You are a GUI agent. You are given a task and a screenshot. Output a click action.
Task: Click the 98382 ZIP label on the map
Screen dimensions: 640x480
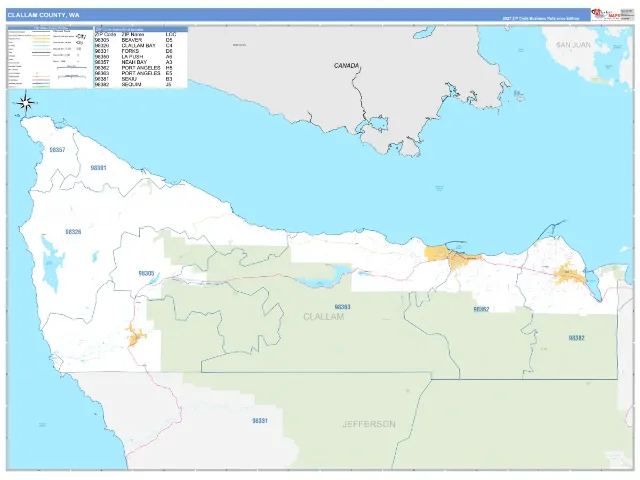576,338
